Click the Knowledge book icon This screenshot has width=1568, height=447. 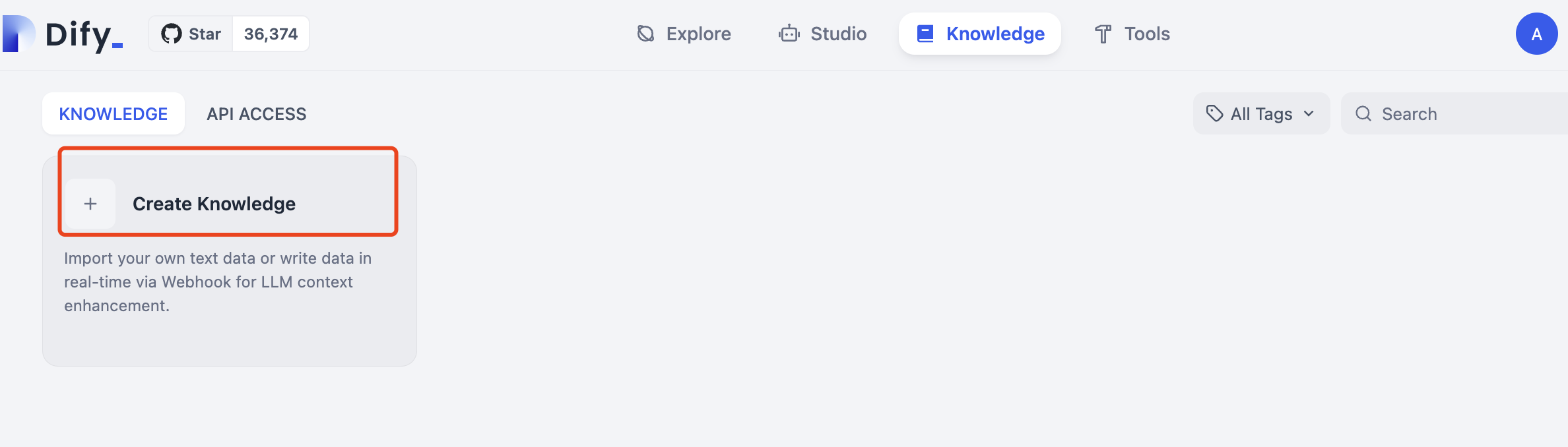pyautogui.click(x=925, y=34)
